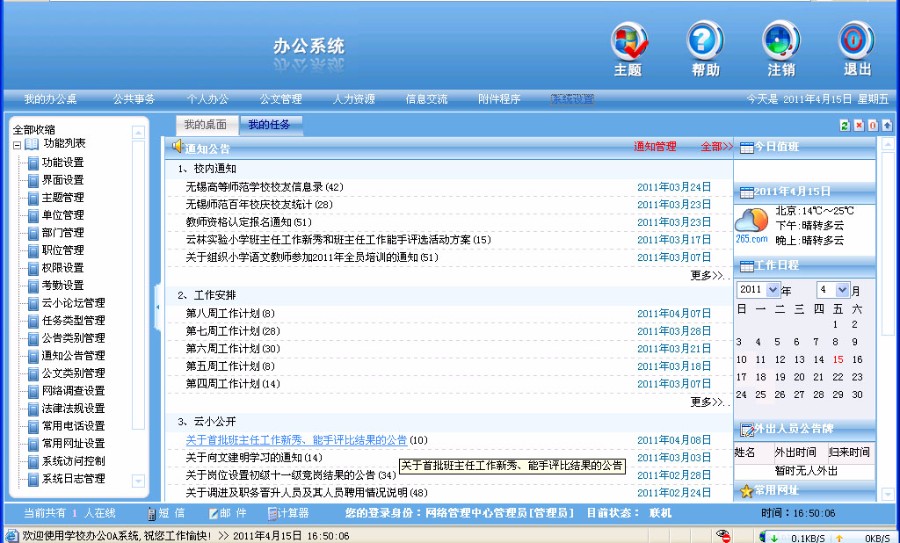Open 教师资格认定报名通知
900x543 pixels.
[248, 222]
